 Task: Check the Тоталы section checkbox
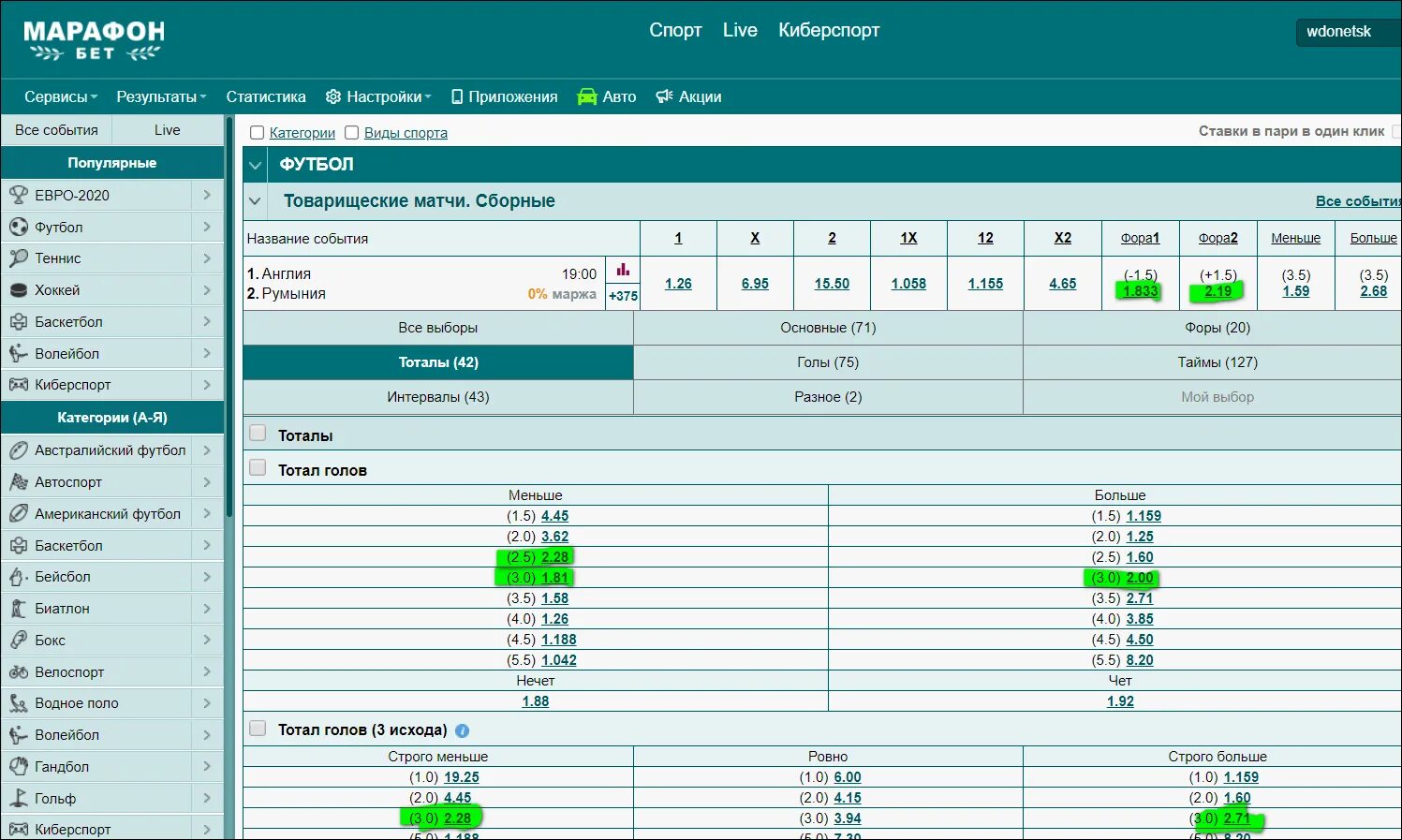coord(258,434)
